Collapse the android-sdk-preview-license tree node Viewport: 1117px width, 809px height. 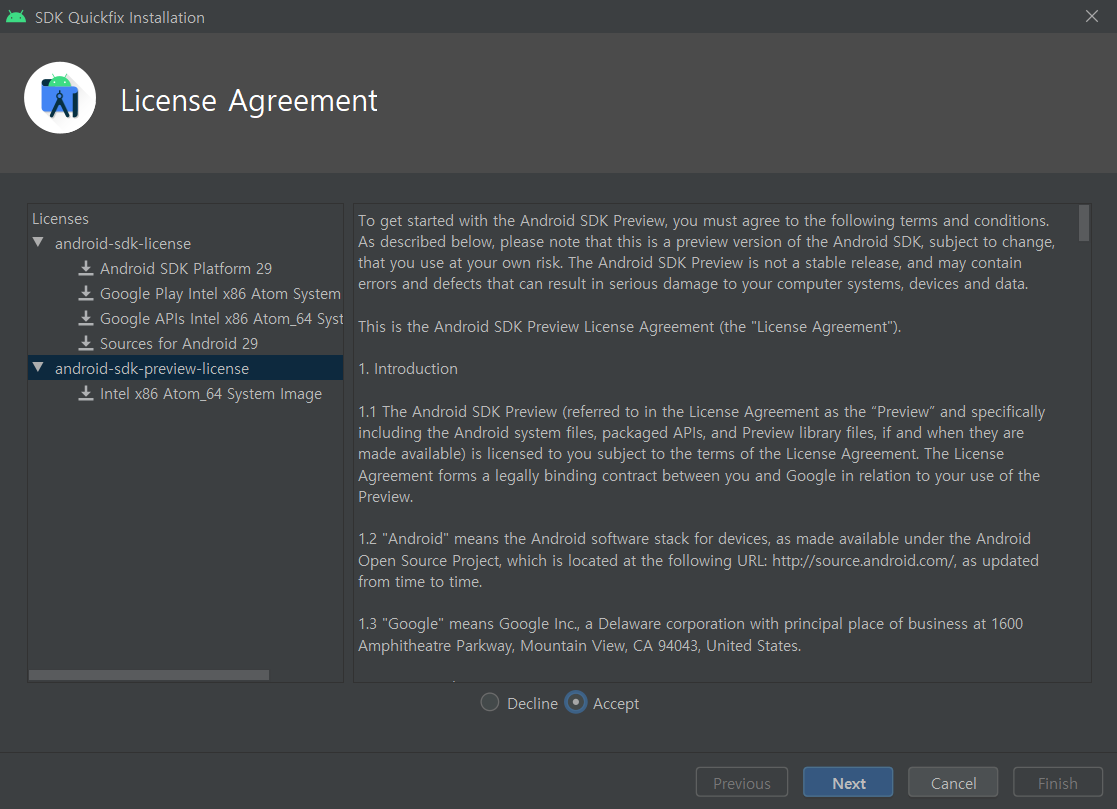click(x=38, y=367)
